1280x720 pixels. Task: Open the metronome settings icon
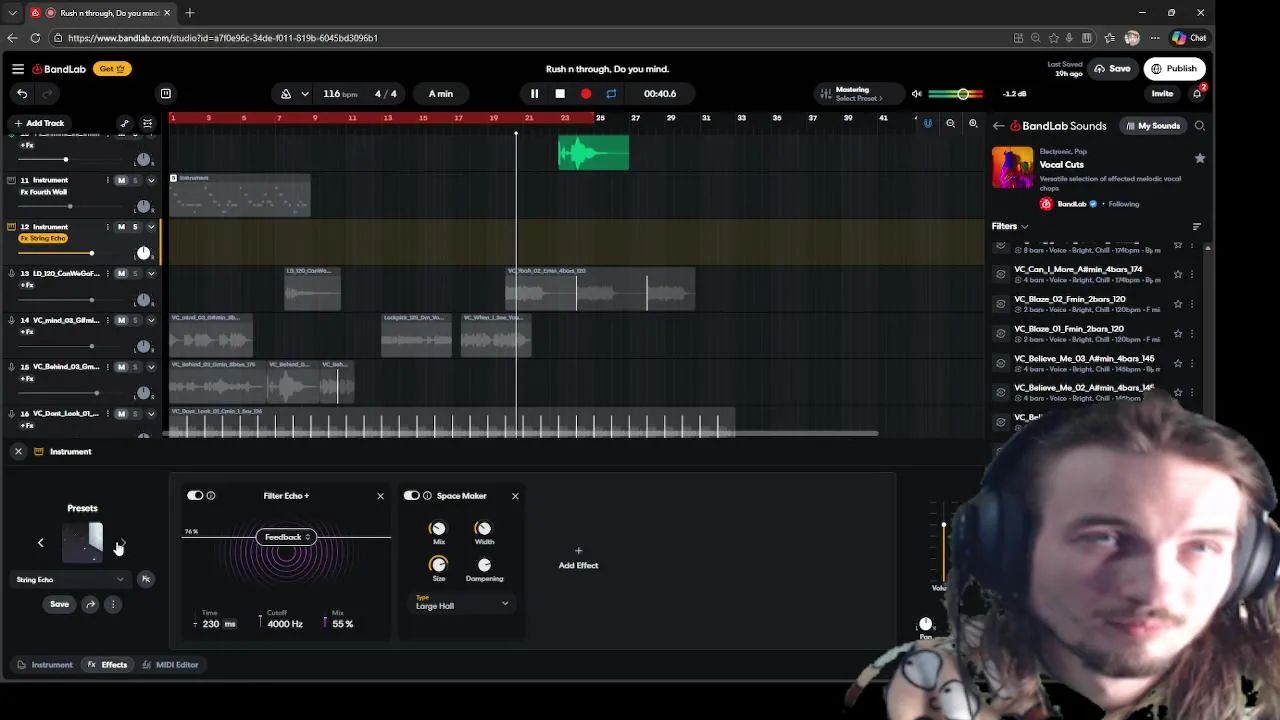[x=286, y=94]
